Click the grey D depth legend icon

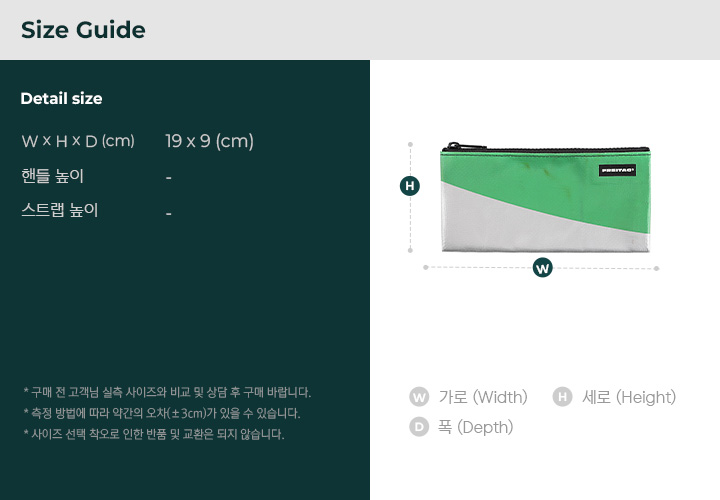419,427
